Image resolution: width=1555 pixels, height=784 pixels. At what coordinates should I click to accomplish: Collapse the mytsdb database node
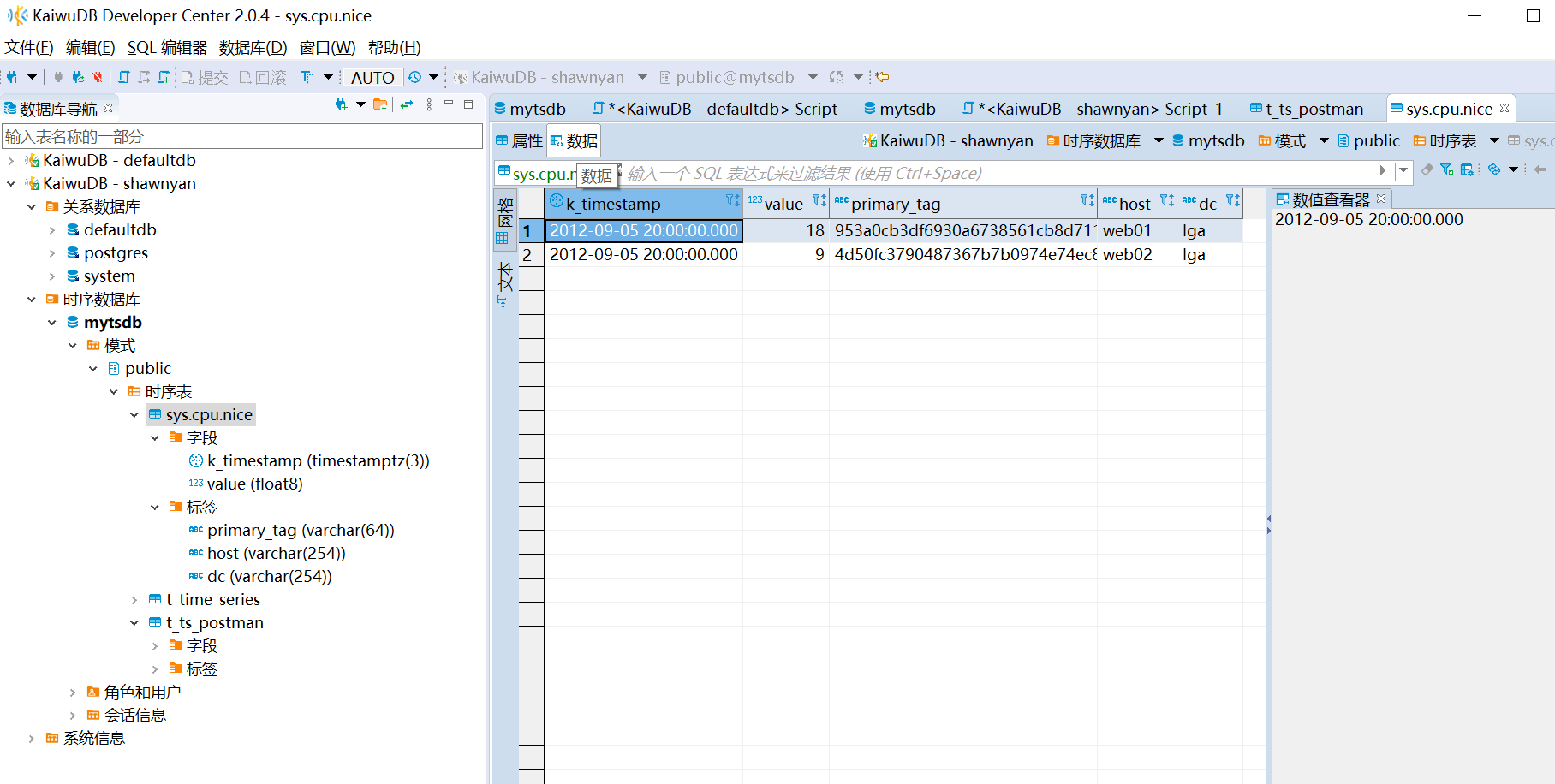[52, 322]
